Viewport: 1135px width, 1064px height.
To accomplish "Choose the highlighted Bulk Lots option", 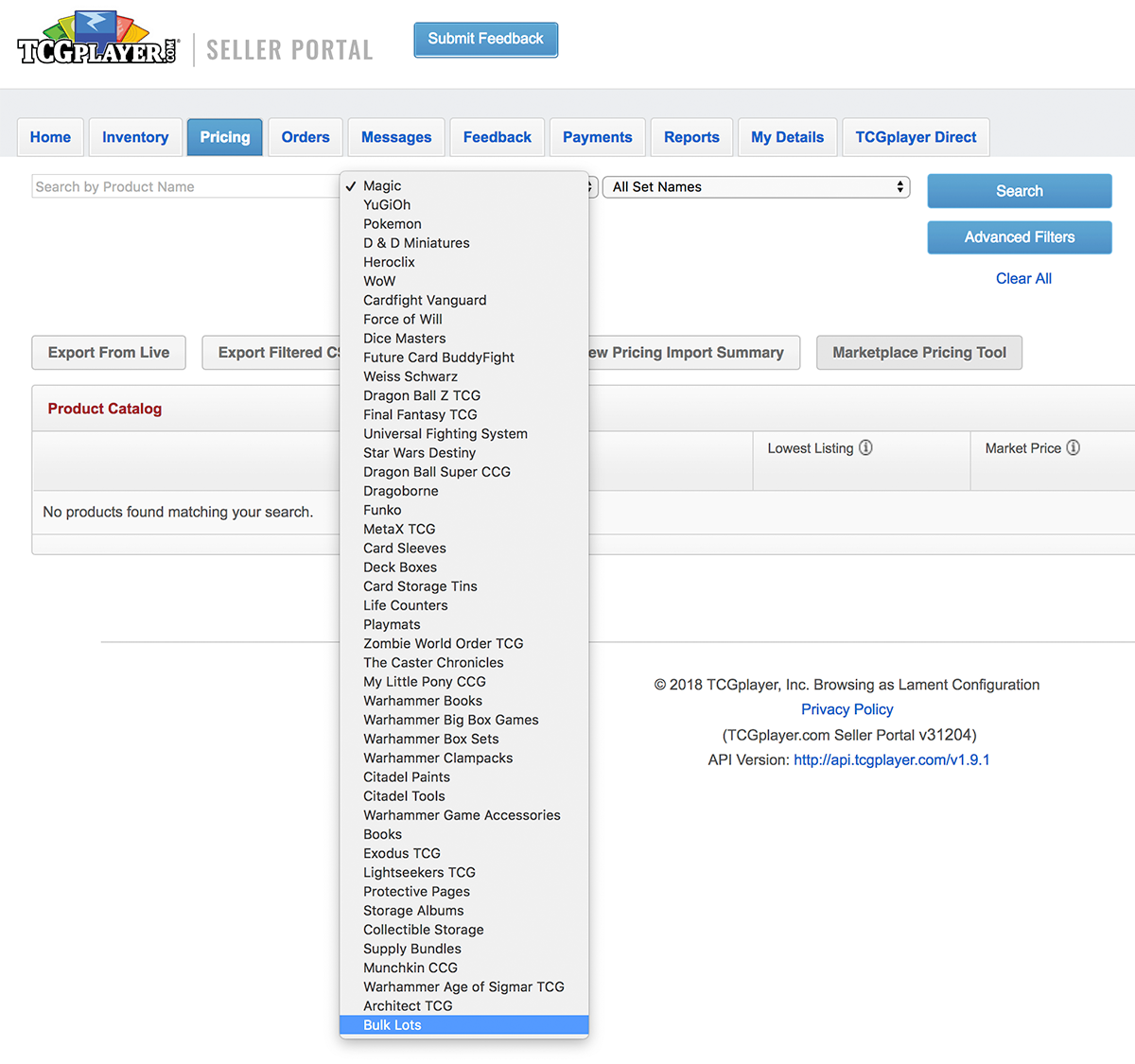I will 464,1025.
